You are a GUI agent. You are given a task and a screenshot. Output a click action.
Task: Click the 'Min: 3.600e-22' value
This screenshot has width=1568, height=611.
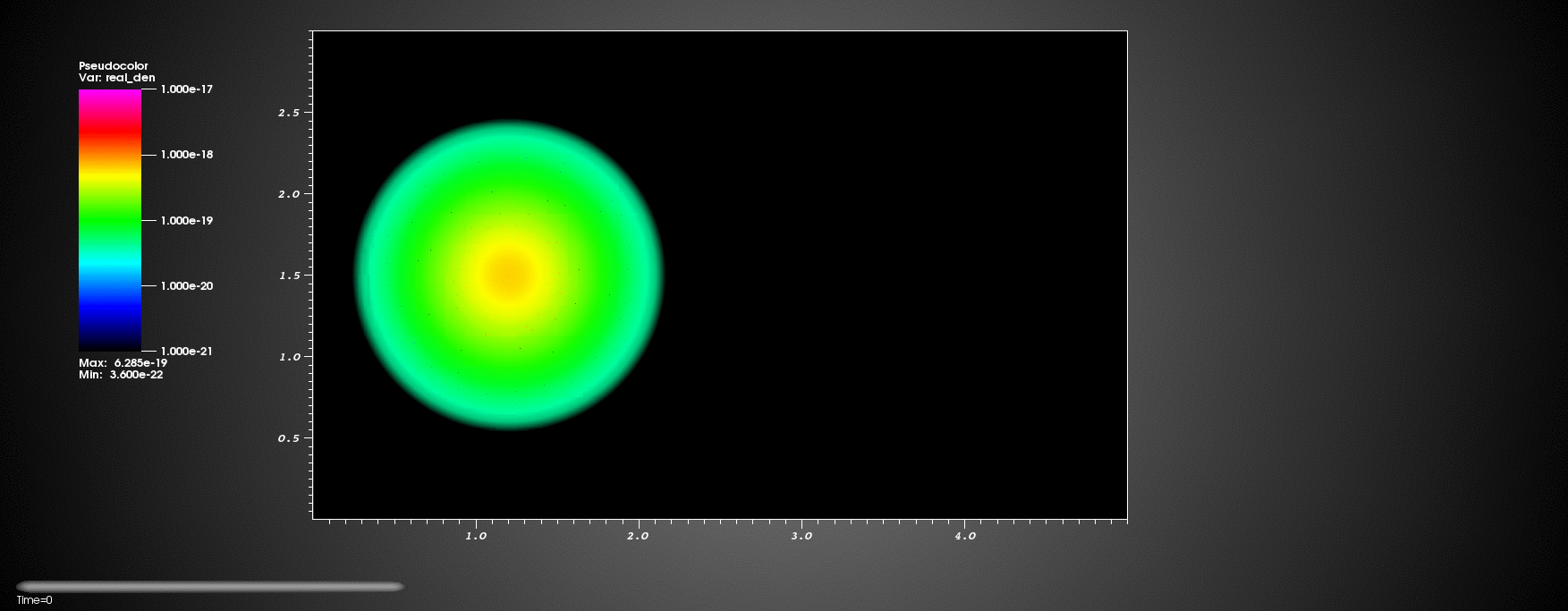tap(121, 375)
